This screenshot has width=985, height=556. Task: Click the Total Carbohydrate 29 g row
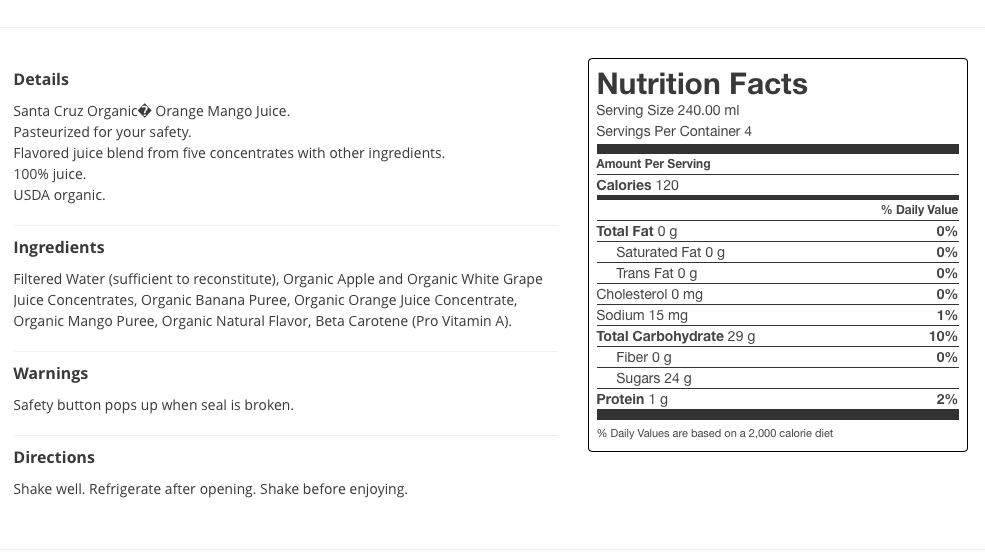pos(777,336)
